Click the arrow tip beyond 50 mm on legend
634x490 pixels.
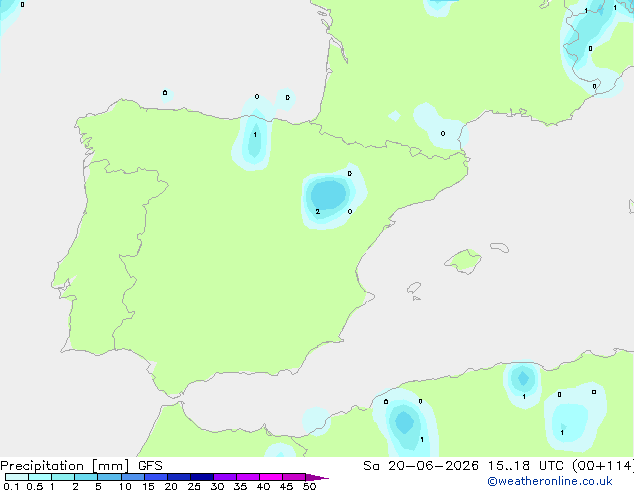[x=317, y=477]
